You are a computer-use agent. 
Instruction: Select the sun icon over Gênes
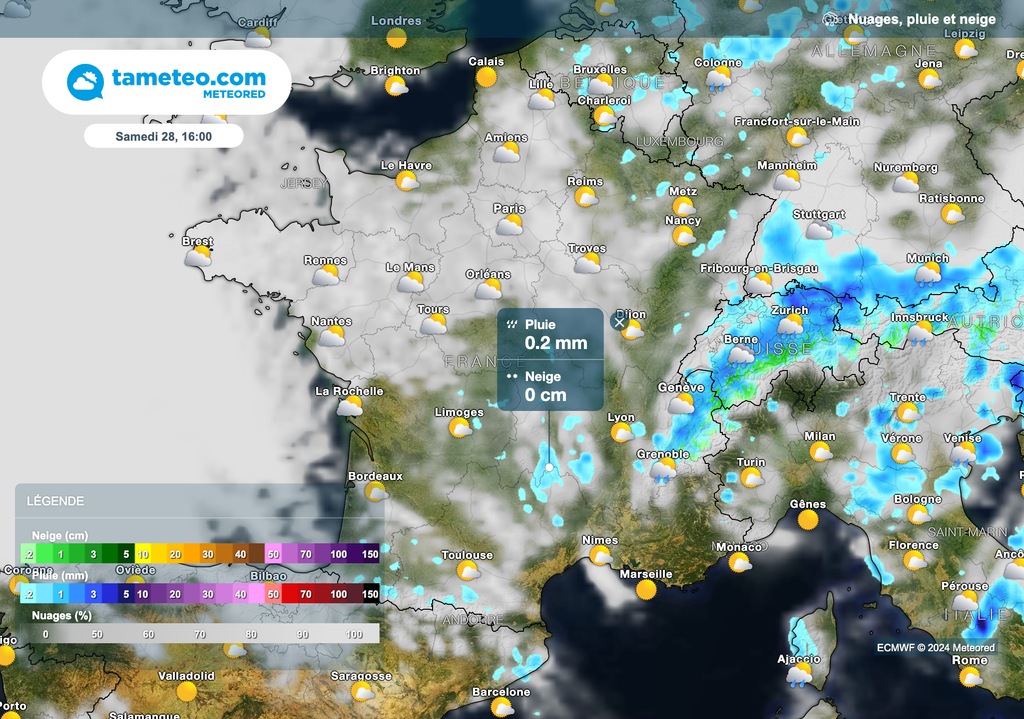coord(807,519)
